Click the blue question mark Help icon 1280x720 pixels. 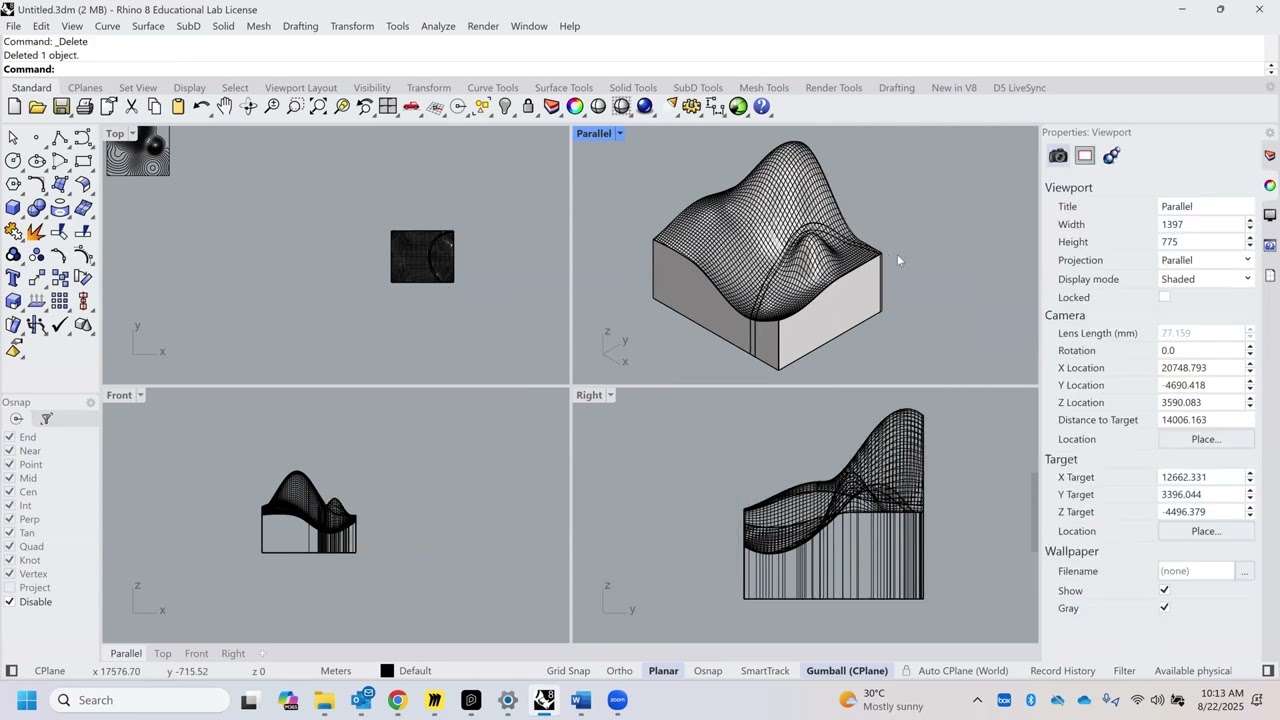pos(762,107)
